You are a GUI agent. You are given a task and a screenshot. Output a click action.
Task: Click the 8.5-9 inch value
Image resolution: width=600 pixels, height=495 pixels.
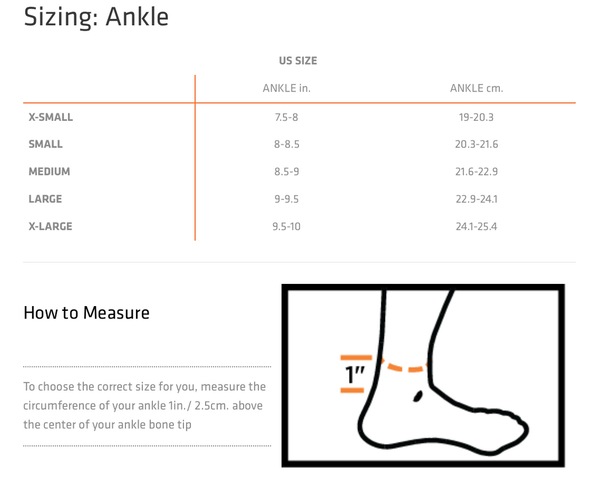(286, 171)
